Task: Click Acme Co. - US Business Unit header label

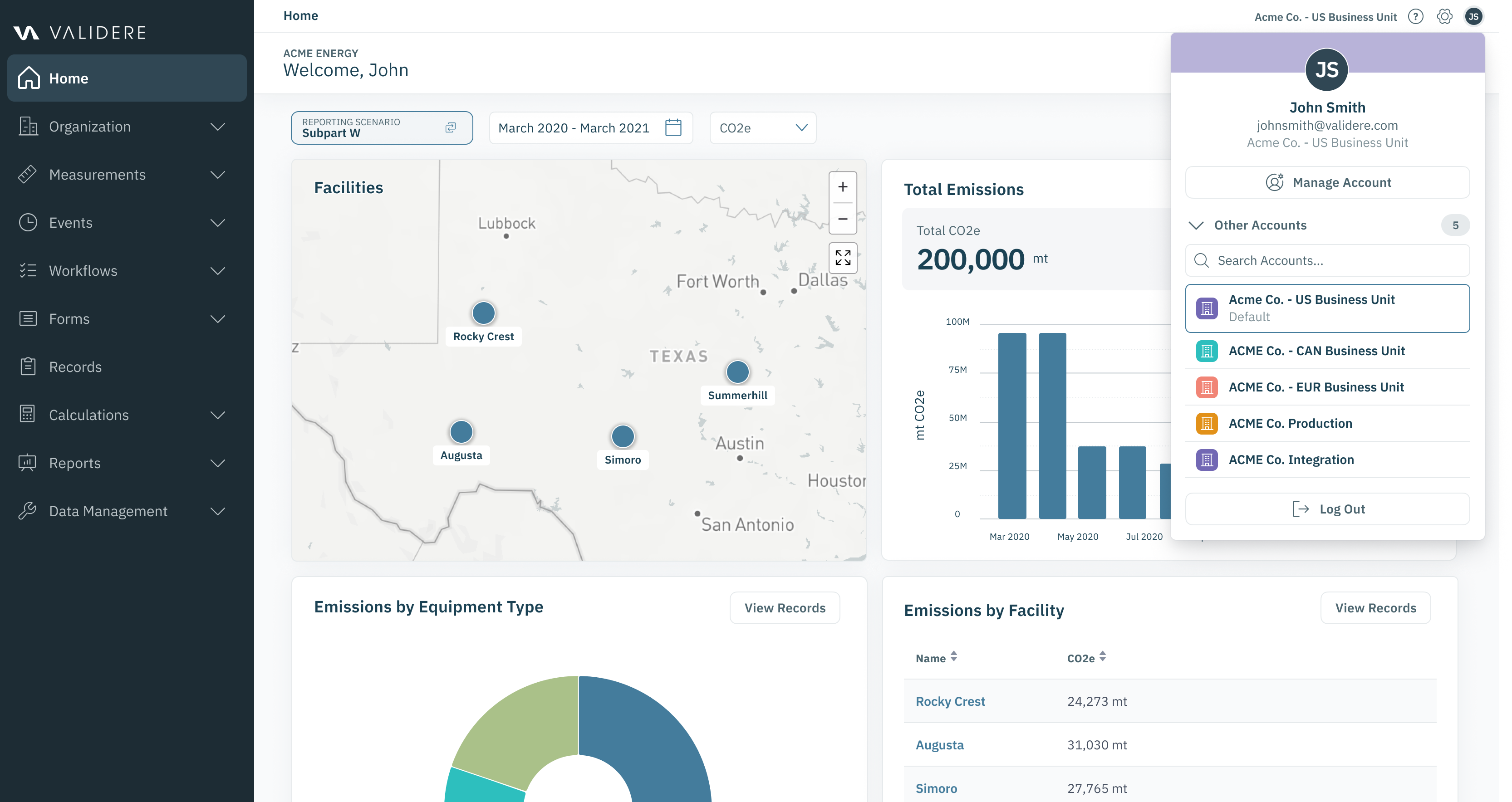Action: click(x=1325, y=17)
